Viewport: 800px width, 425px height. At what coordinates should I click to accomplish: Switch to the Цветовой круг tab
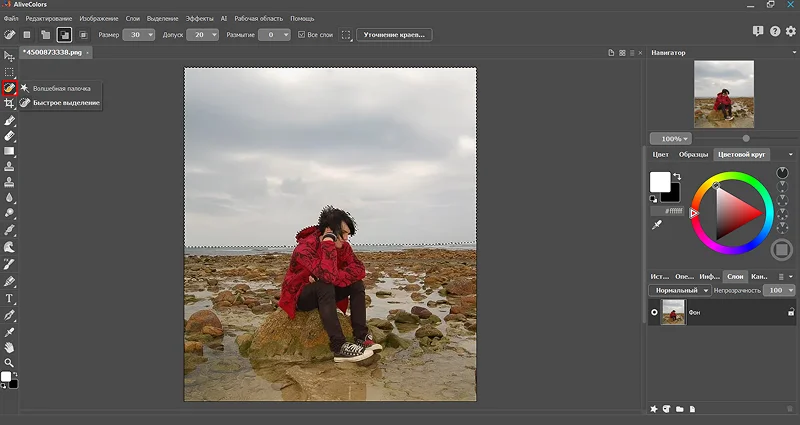coord(741,154)
